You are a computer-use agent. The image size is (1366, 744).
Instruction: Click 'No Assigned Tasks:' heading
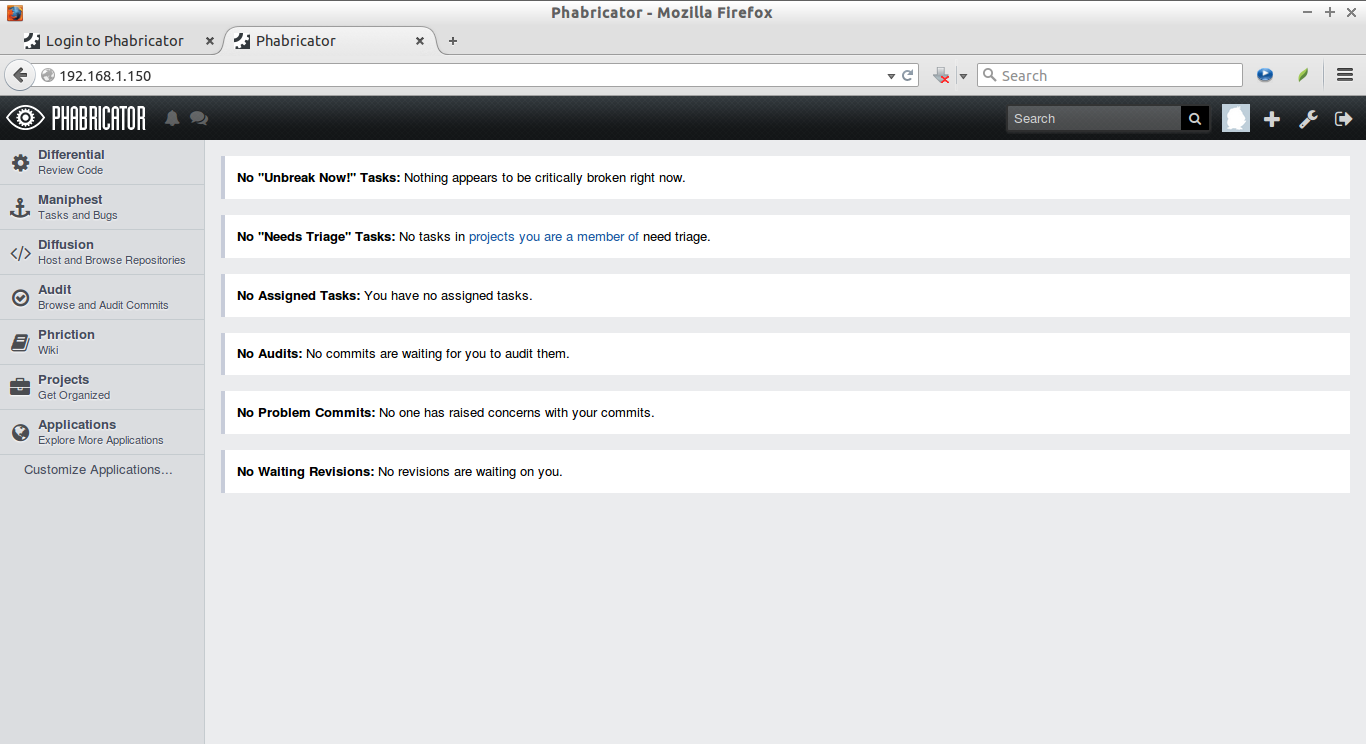(299, 296)
